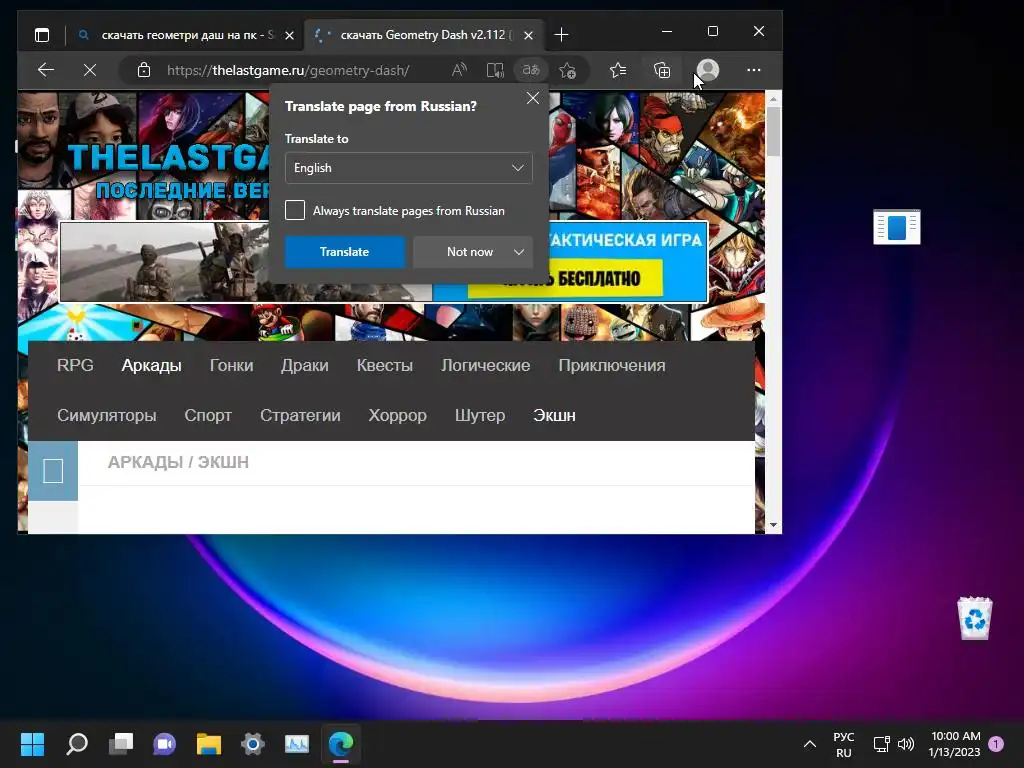Screen dimensions: 1024x768
Task: Open the notification badge showing 1
Action: coord(996,743)
